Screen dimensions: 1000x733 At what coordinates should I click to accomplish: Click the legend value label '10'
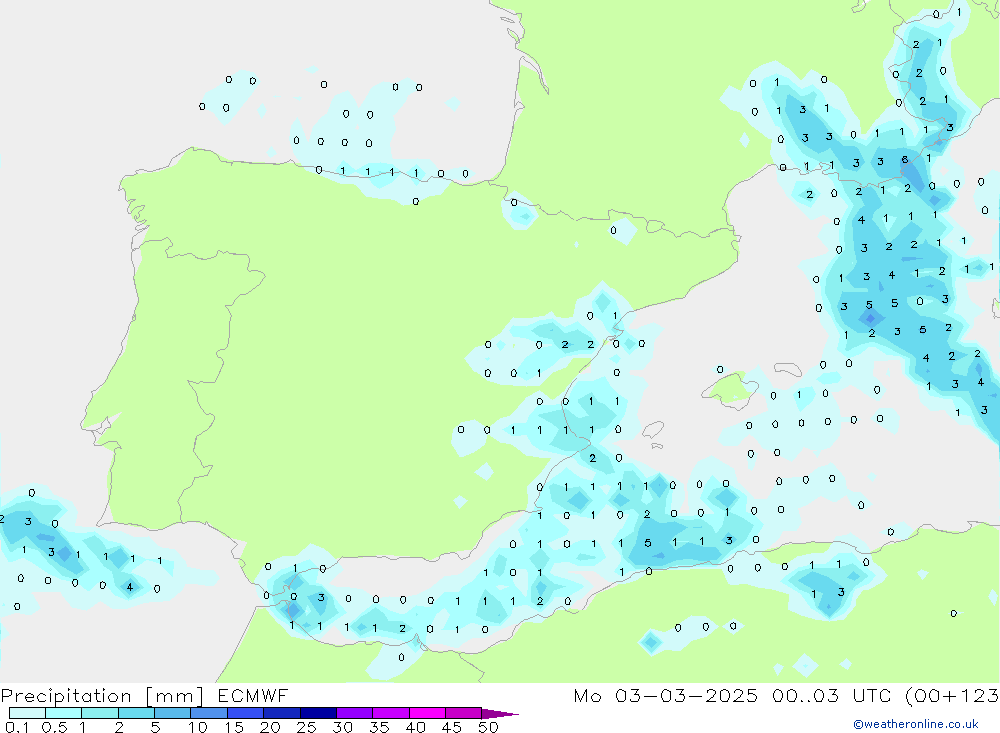(197, 727)
